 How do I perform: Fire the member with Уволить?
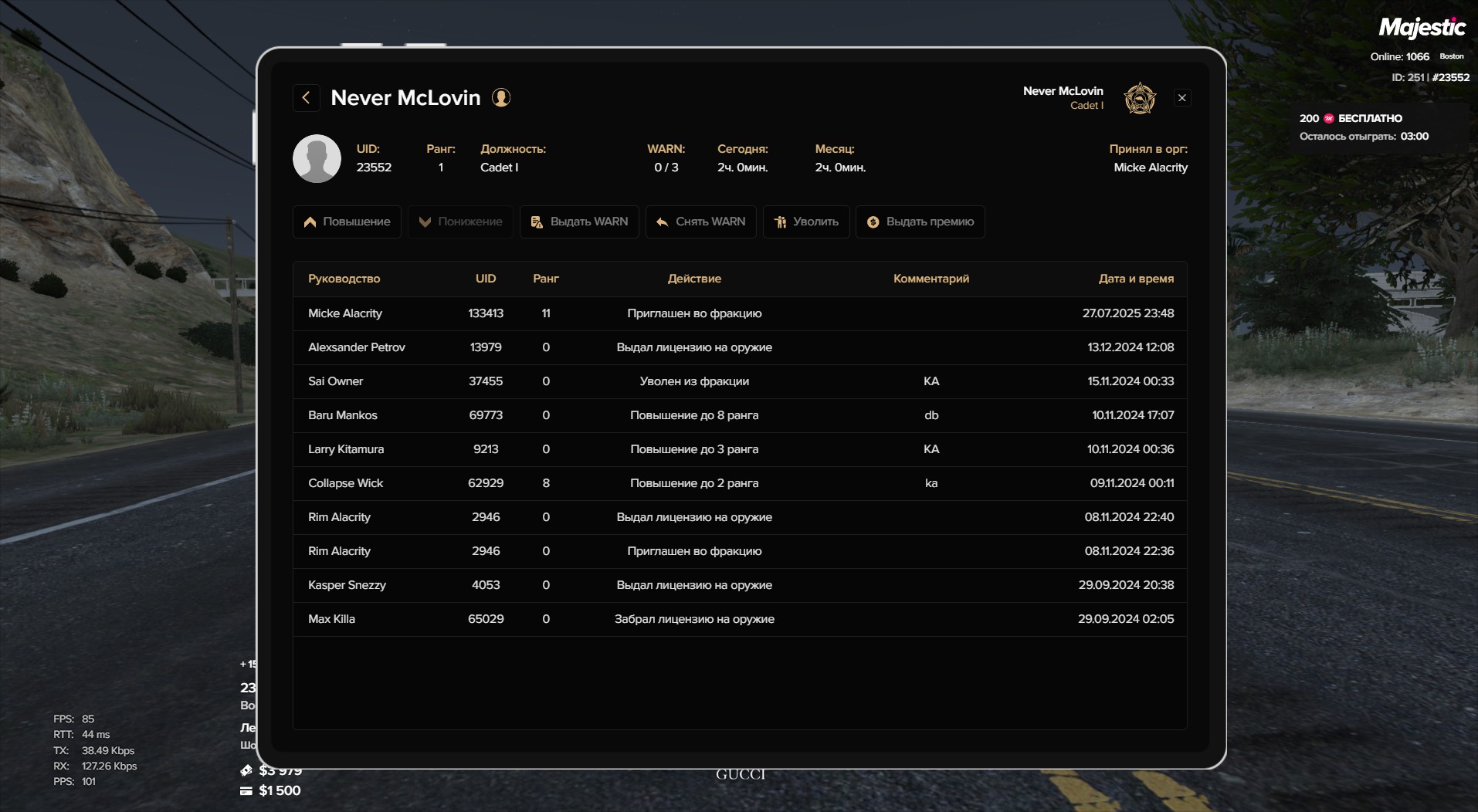coord(806,222)
